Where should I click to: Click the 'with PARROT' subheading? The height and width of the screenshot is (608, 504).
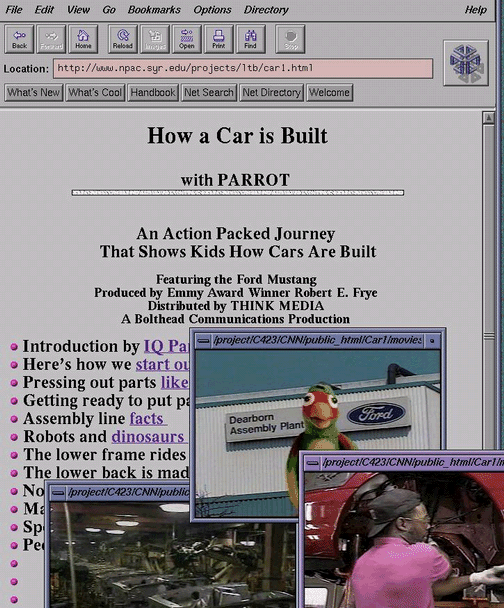(235, 180)
